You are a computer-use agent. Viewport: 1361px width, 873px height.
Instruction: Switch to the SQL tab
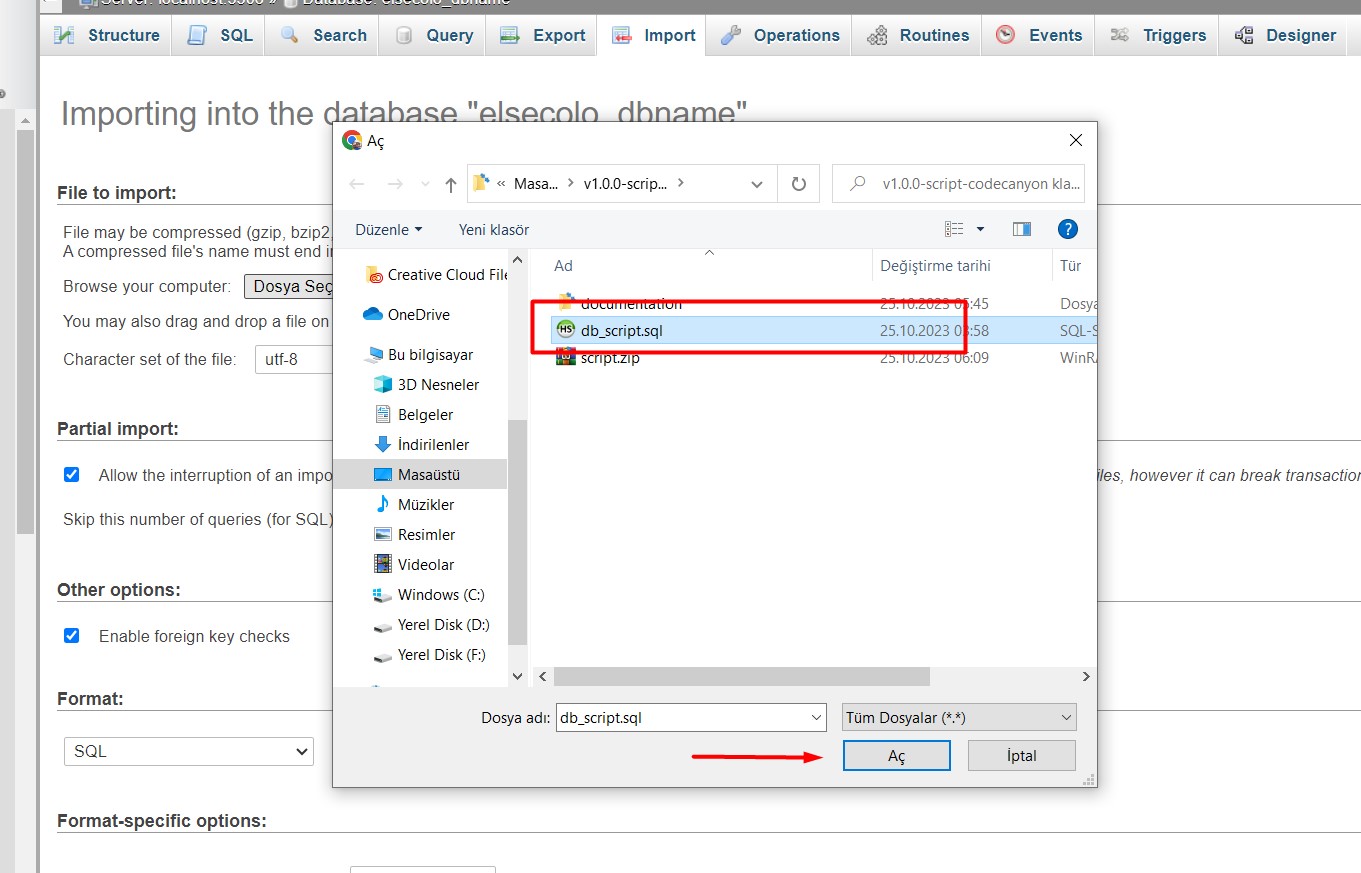point(220,35)
